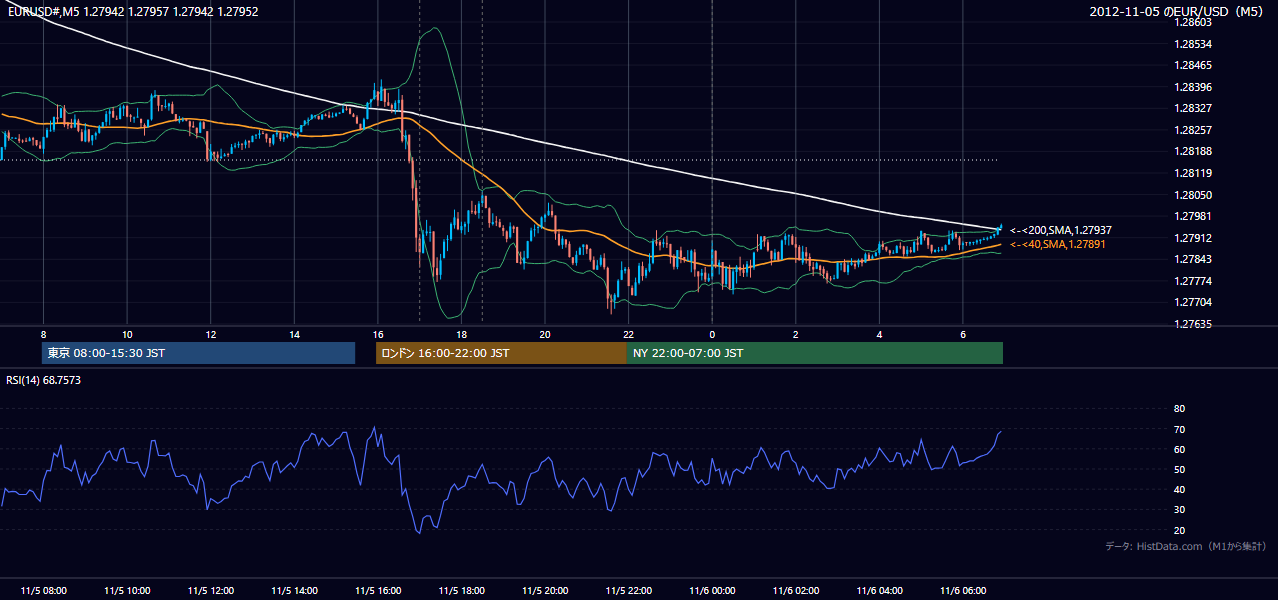Select the Tokyo 08:00-15:30 JST session bar
Image resolution: width=1278 pixels, height=600 pixels.
[x=198, y=353]
